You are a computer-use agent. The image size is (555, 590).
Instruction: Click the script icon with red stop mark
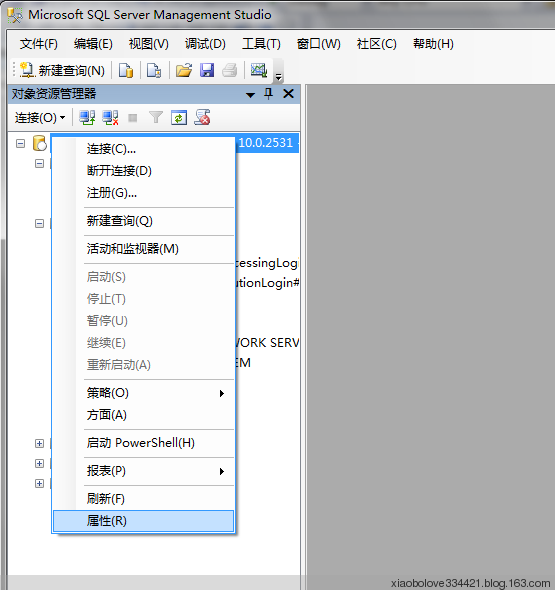click(202, 117)
